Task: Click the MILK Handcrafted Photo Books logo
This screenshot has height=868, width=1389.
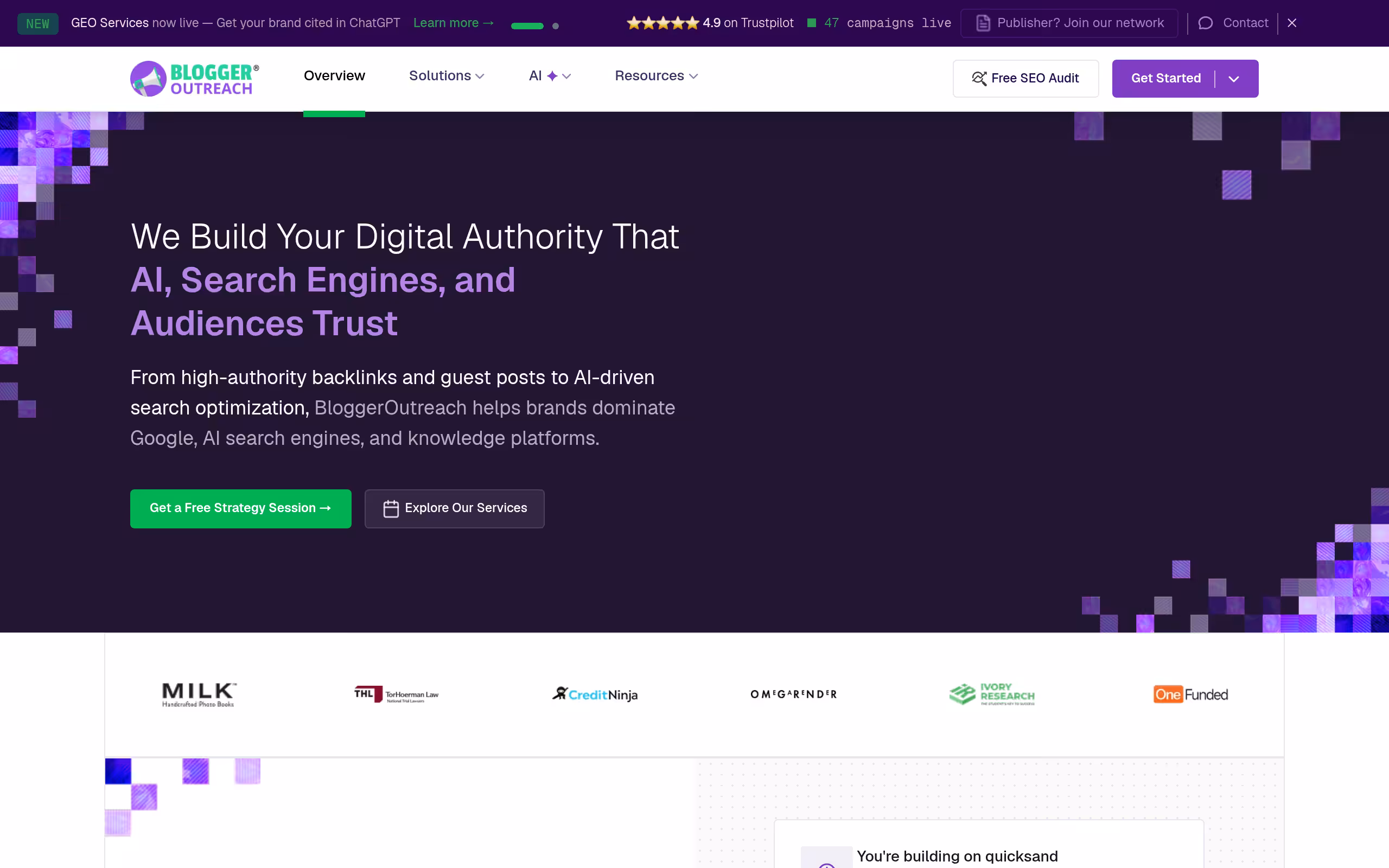Action: point(199,694)
